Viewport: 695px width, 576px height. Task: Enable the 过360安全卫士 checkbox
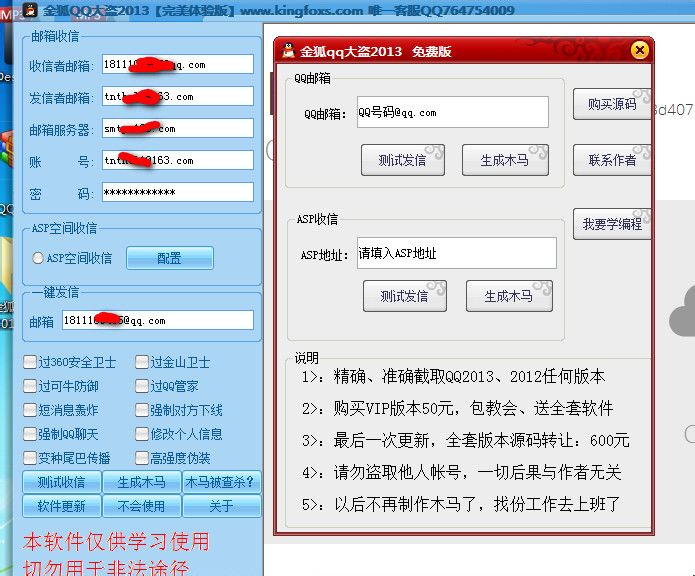[30, 362]
